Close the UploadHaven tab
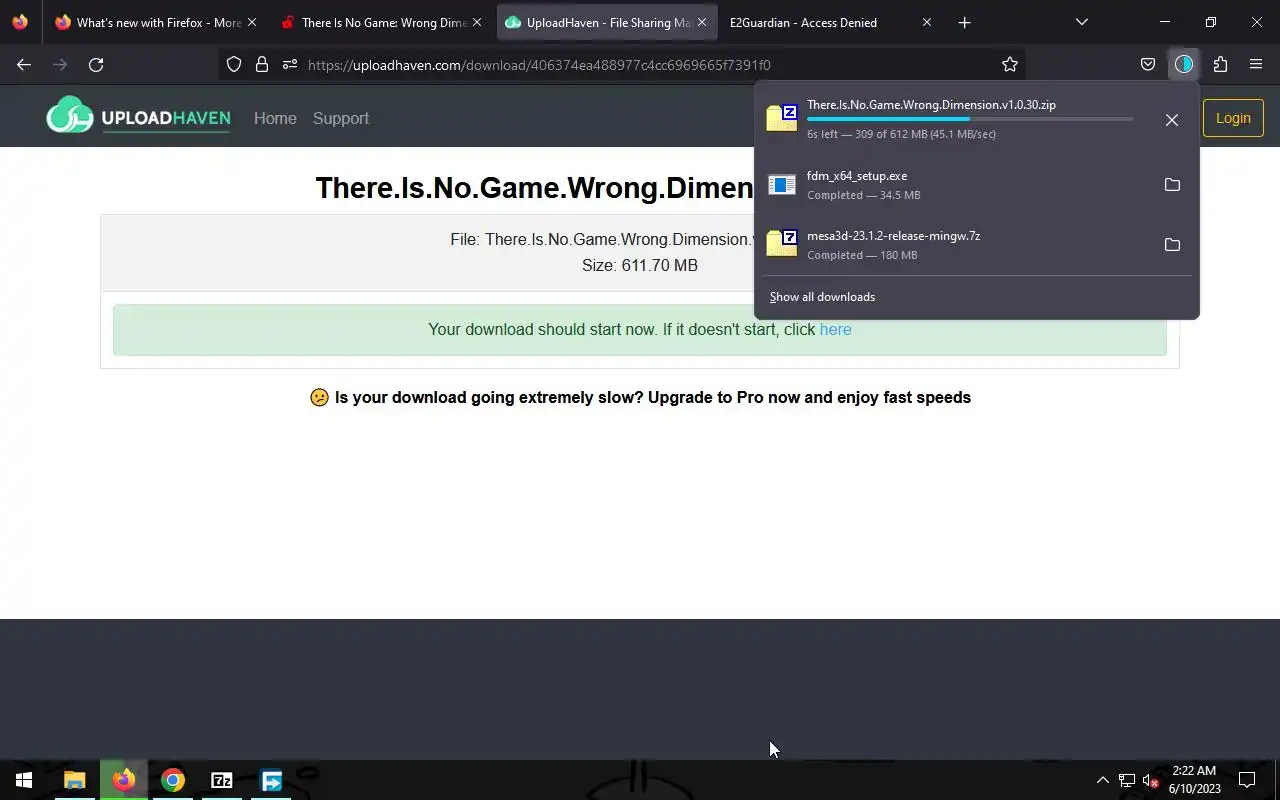 pyautogui.click(x=702, y=22)
